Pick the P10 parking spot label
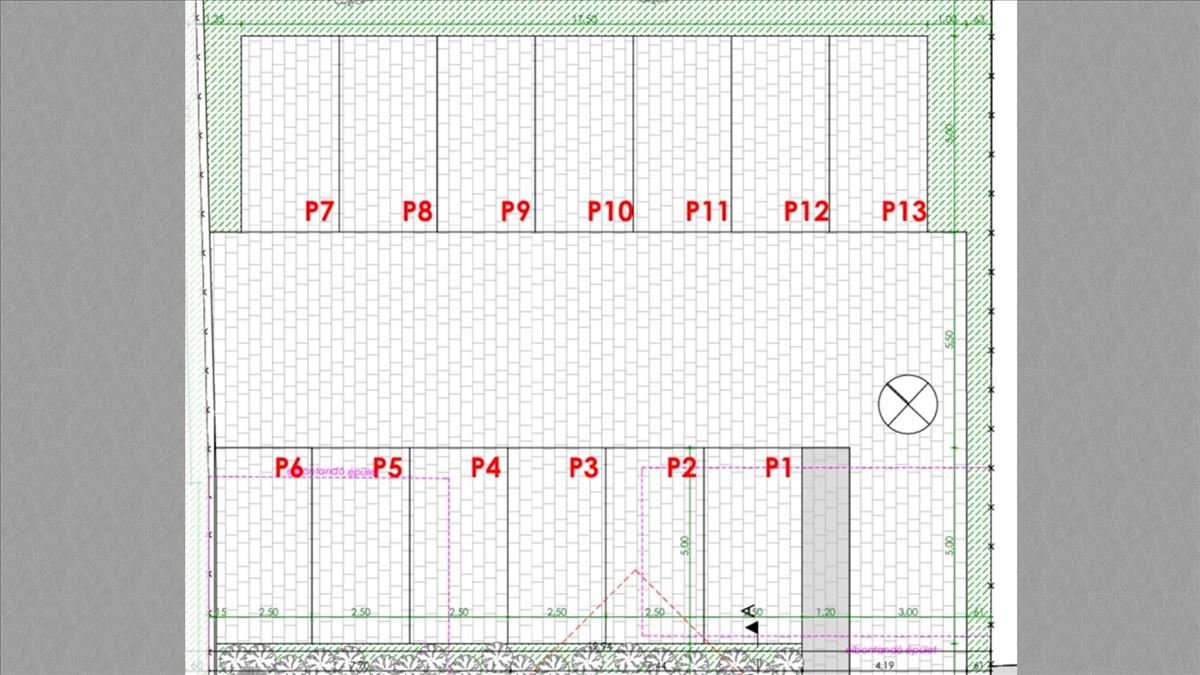The width and height of the screenshot is (1200, 675). (610, 211)
